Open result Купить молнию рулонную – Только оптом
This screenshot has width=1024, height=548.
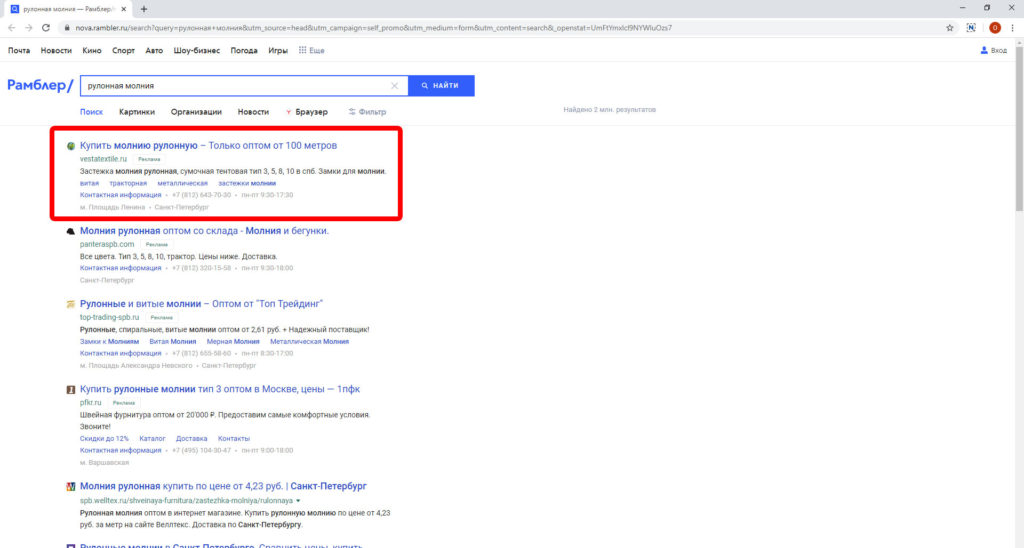(x=208, y=146)
